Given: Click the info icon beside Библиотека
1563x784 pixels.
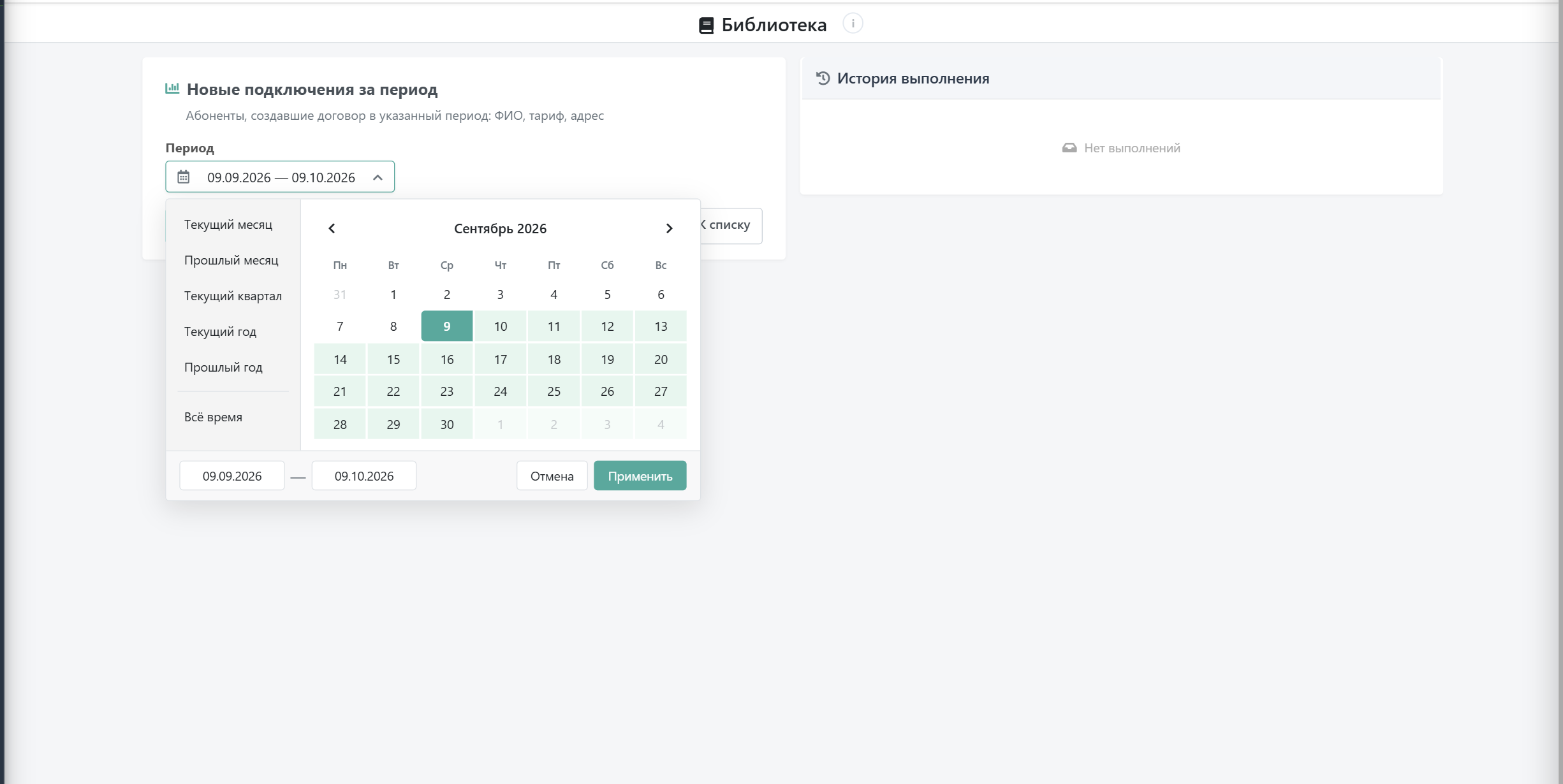Looking at the screenshot, I should (x=853, y=24).
